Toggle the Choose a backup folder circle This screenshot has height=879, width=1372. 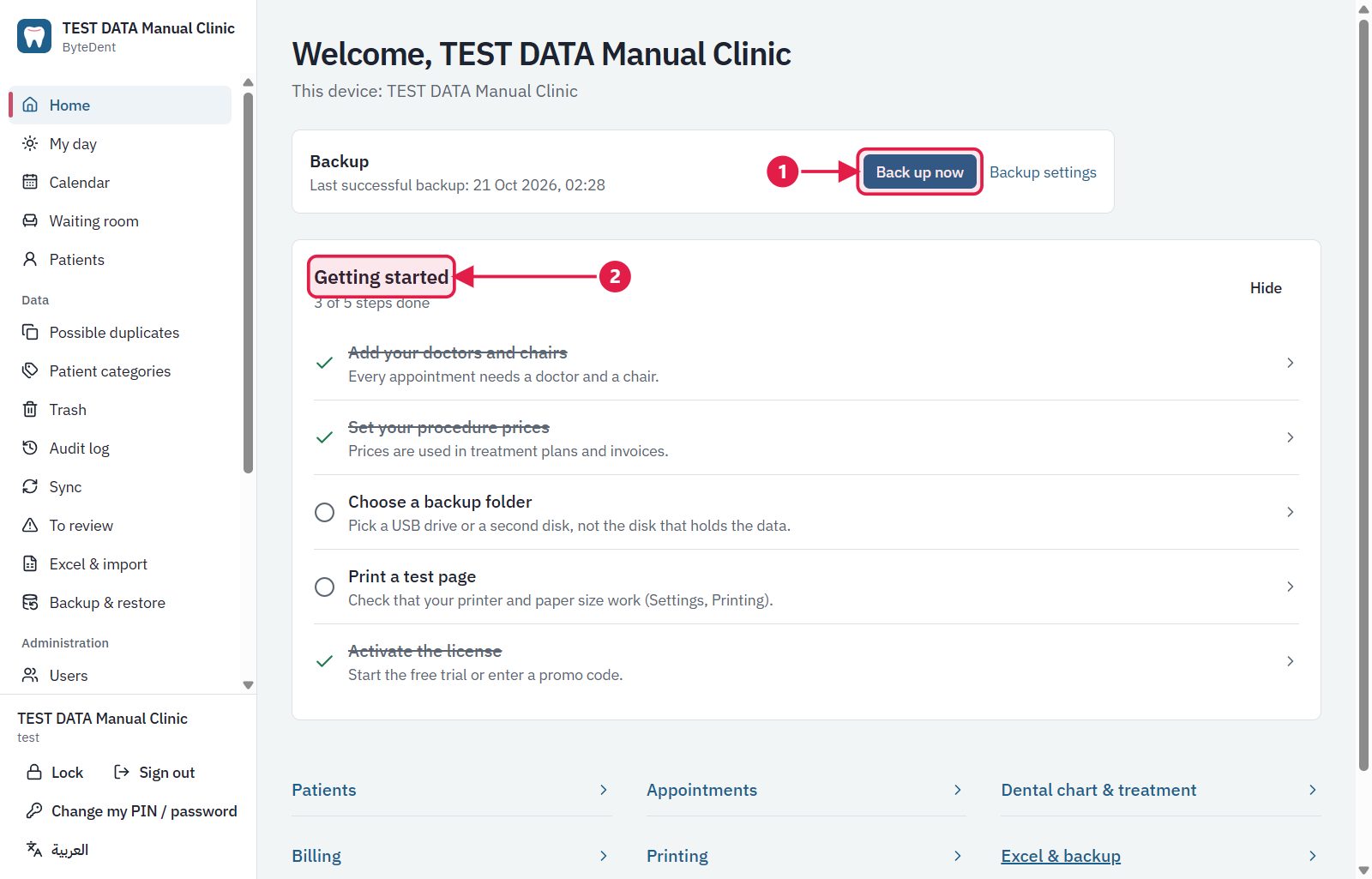pos(324,512)
